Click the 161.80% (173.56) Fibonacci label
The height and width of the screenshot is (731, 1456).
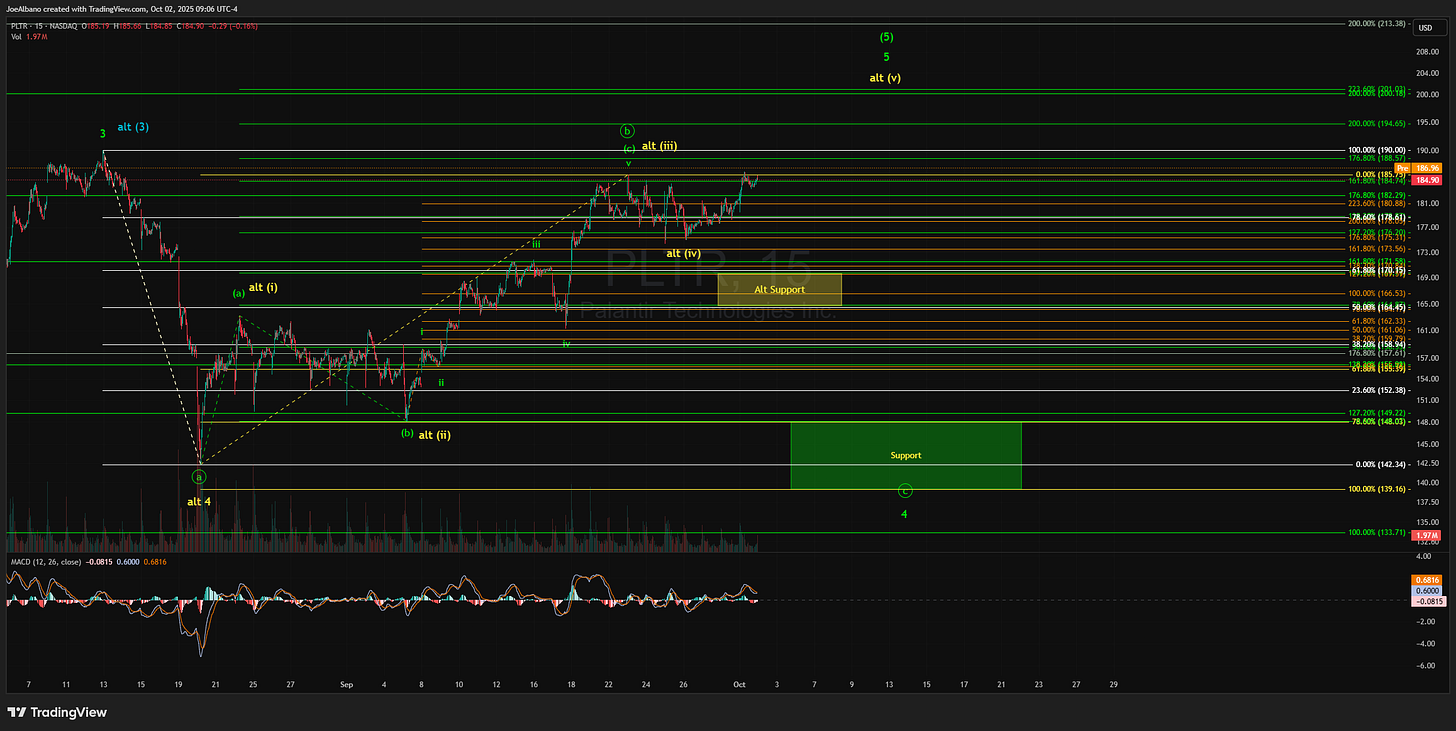tap(1377, 248)
